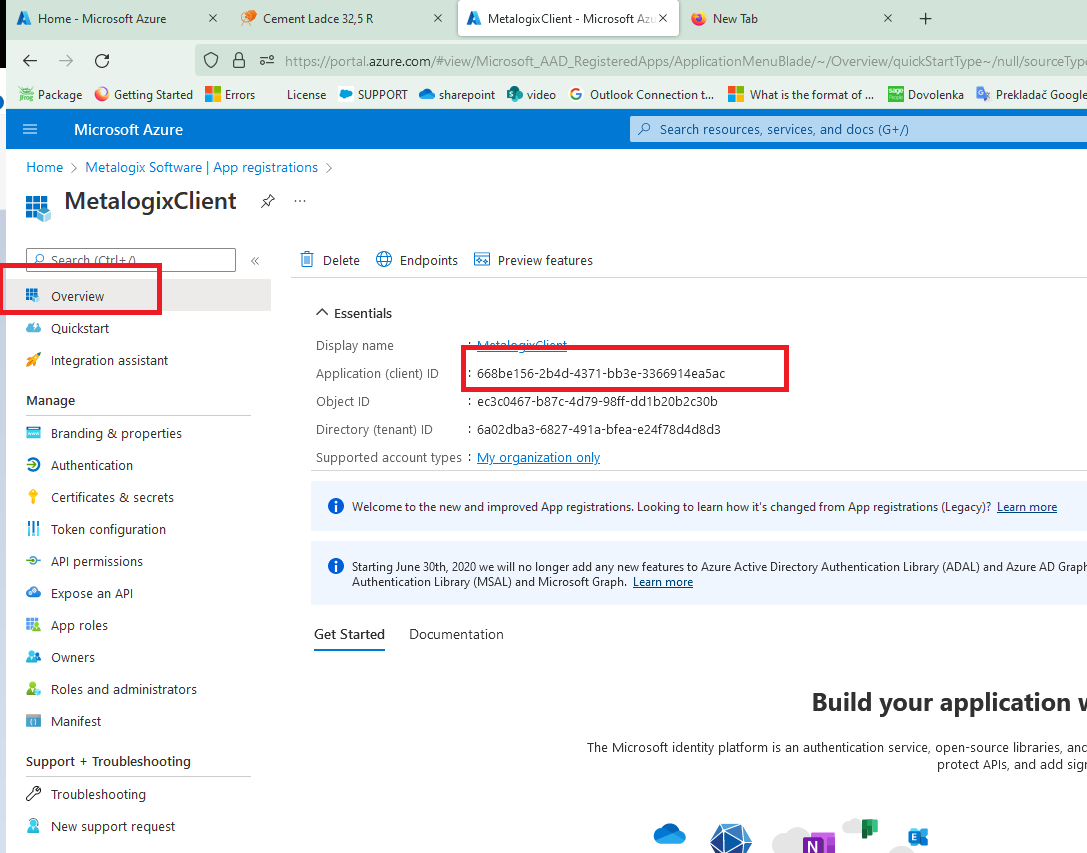The height and width of the screenshot is (853, 1087).
Task: Open a new browser tab with plus
Action: point(925,19)
